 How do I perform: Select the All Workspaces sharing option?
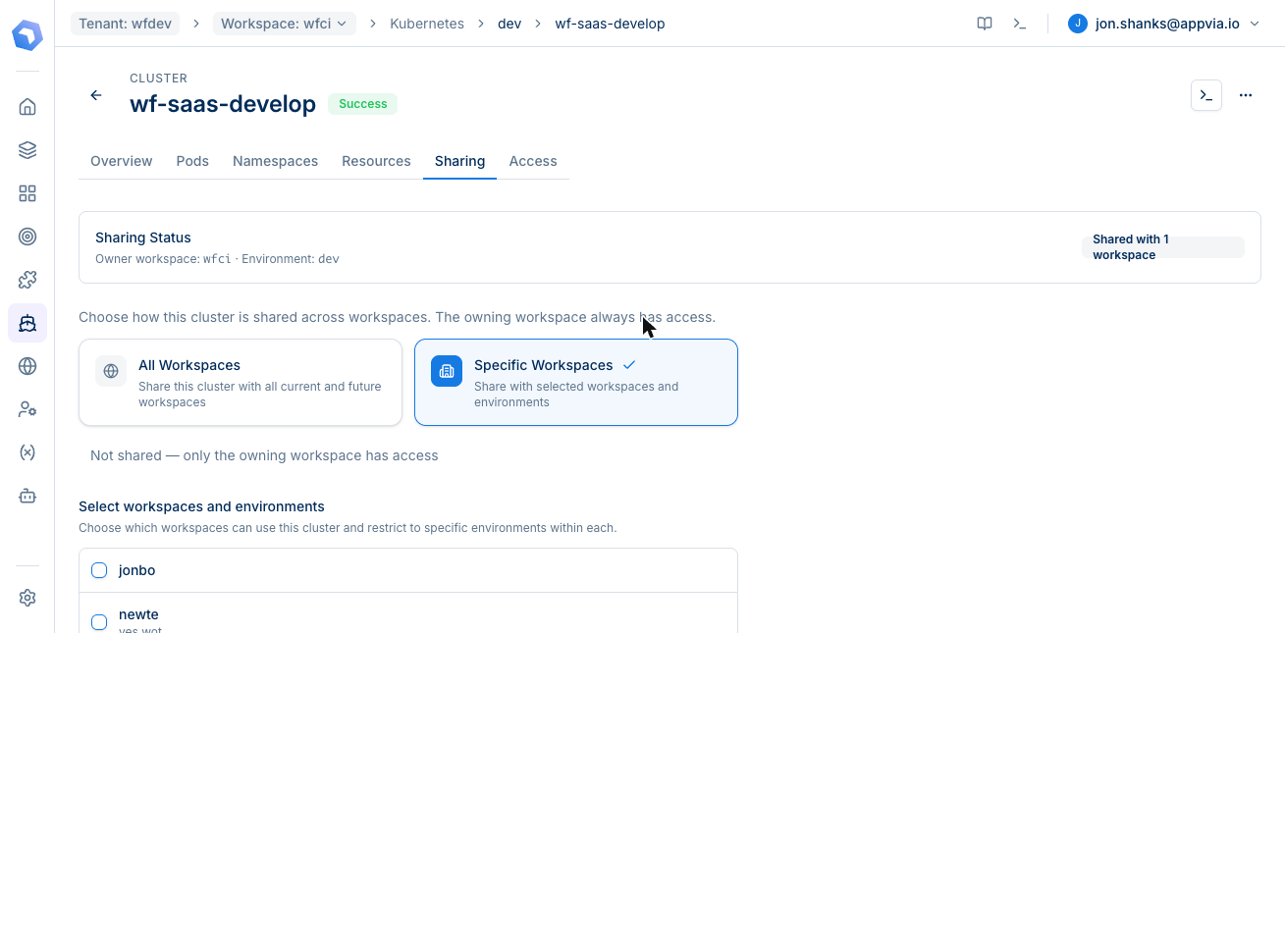pyautogui.click(x=241, y=383)
